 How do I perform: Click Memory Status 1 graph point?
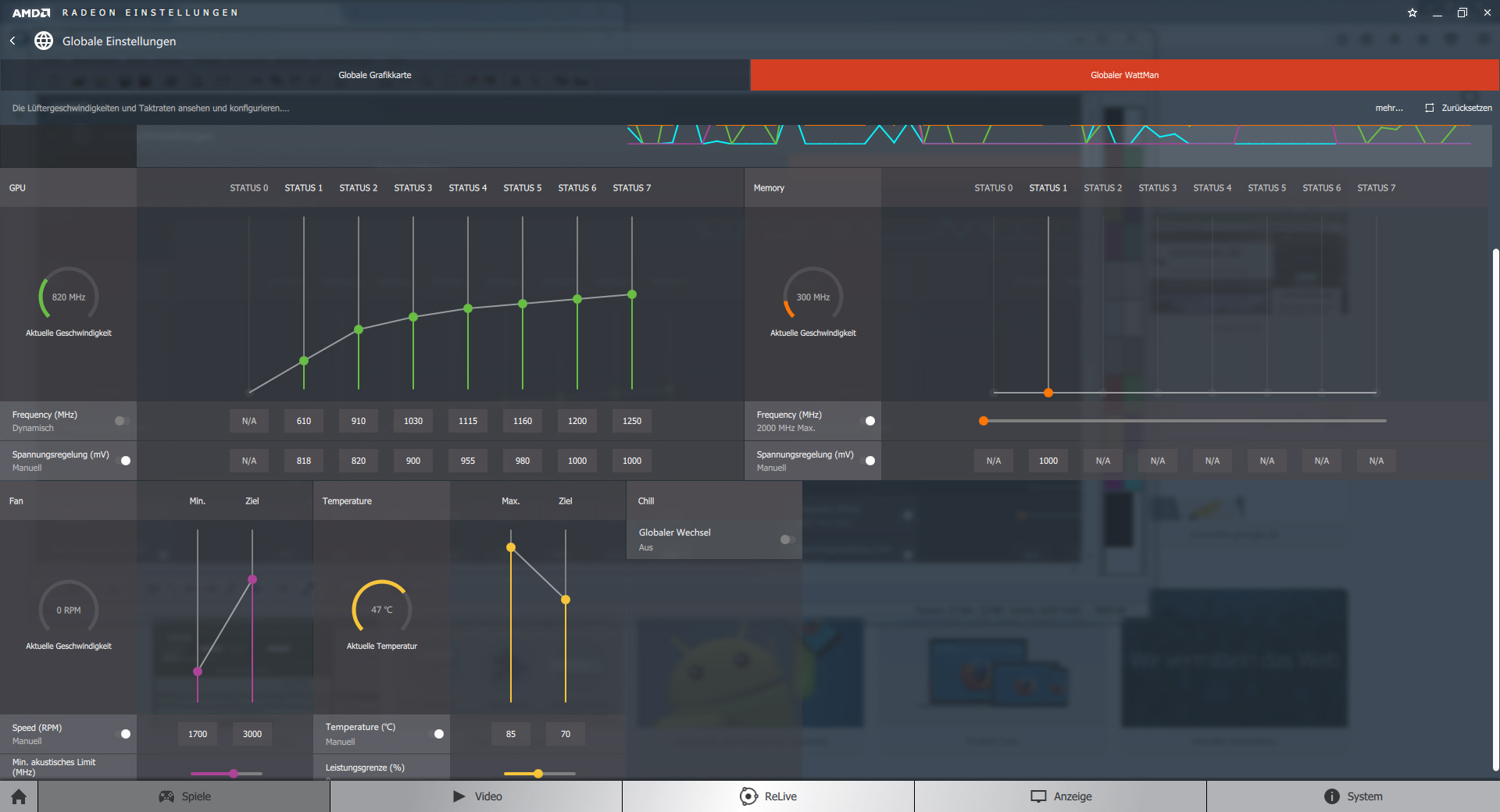pos(1048,393)
